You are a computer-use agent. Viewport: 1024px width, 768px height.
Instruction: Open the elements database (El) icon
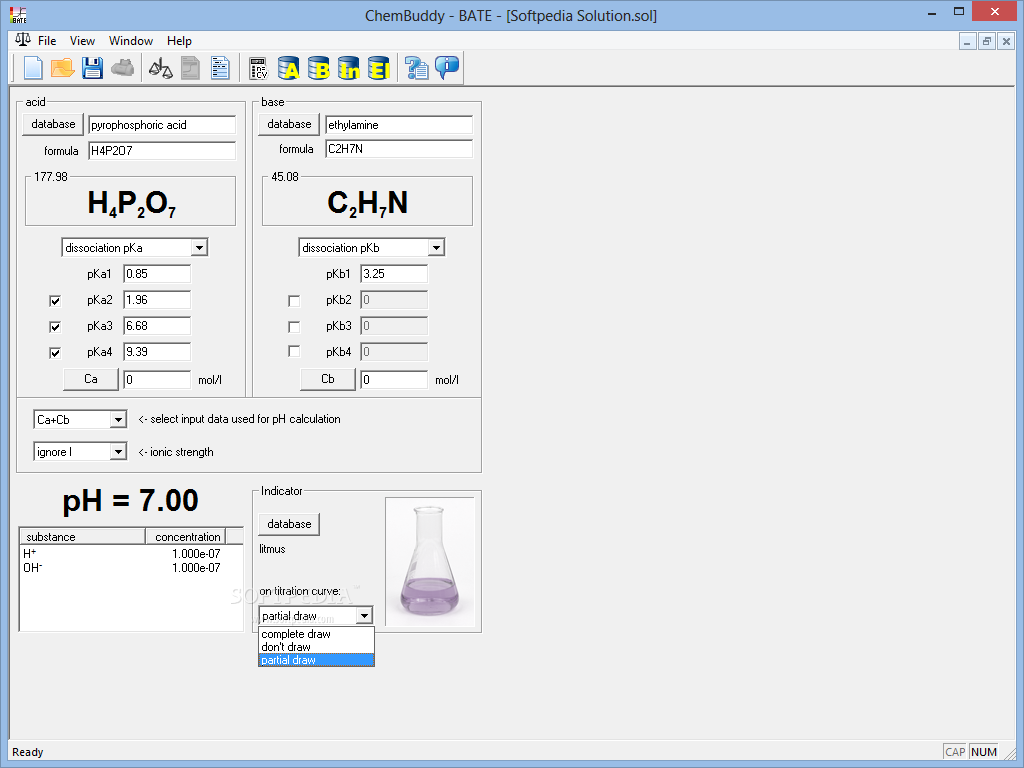click(x=379, y=68)
